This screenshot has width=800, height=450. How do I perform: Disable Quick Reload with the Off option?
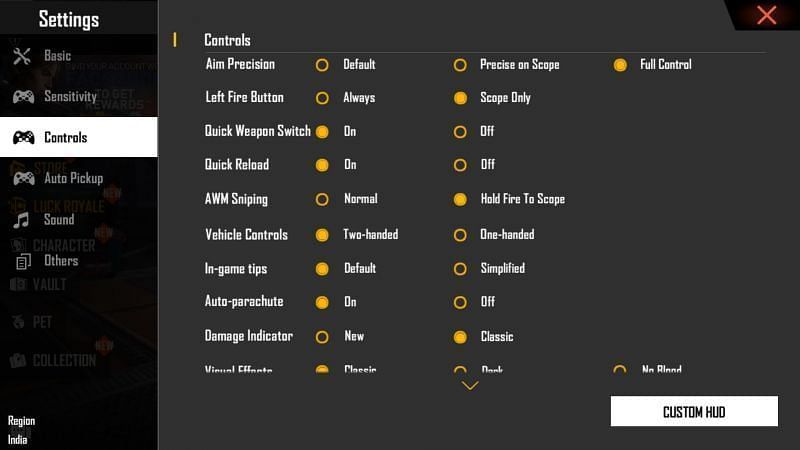tap(460, 165)
